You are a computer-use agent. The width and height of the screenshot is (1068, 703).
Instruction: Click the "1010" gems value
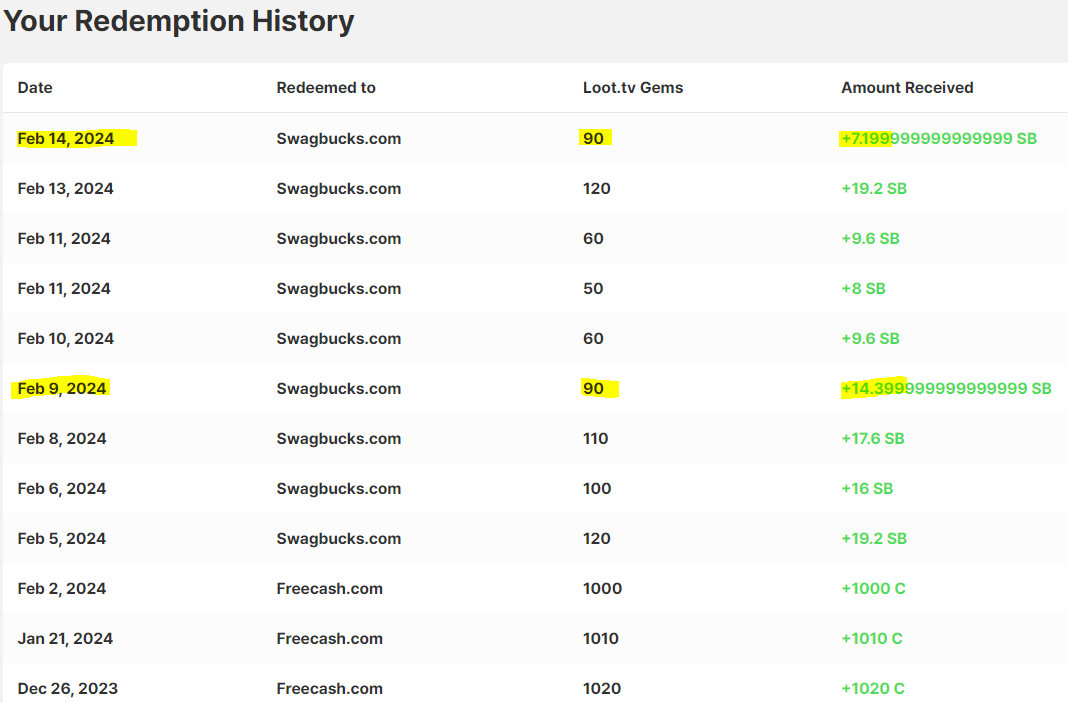coord(601,639)
